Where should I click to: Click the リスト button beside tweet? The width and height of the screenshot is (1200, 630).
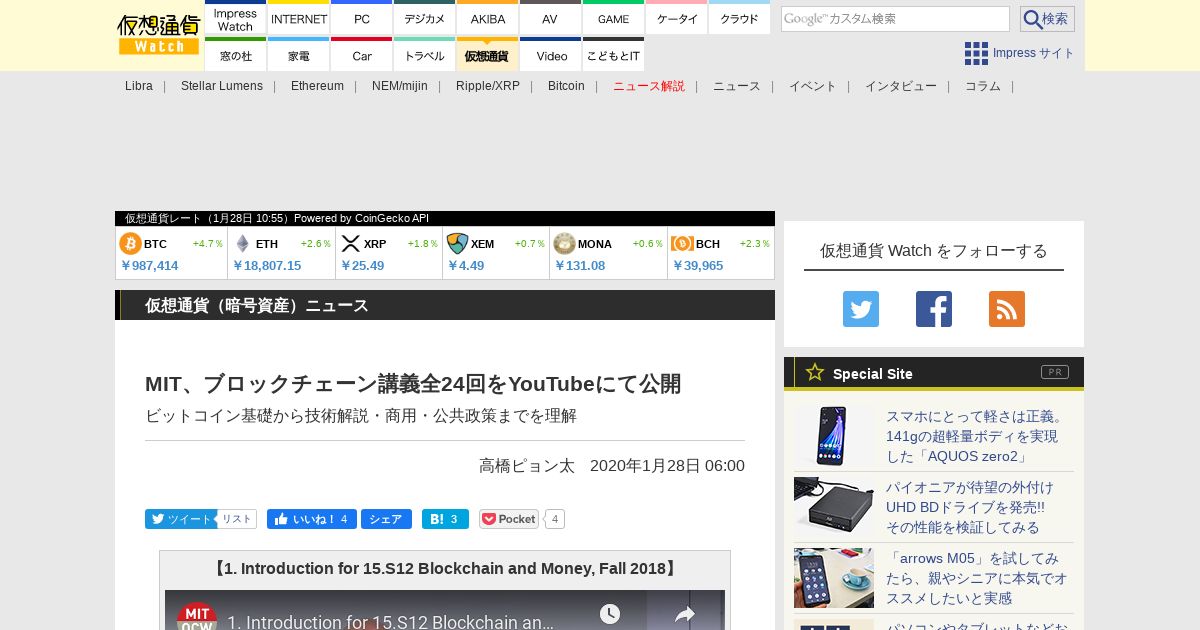click(237, 519)
